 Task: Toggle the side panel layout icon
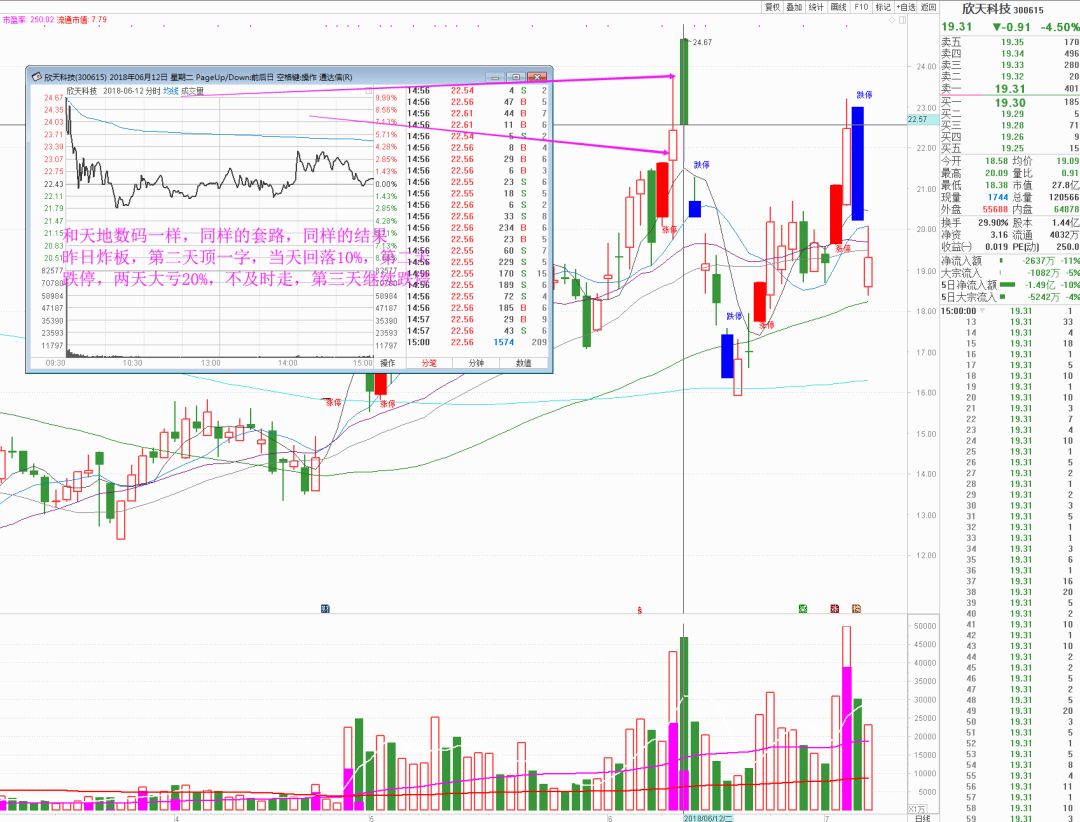(x=903, y=20)
